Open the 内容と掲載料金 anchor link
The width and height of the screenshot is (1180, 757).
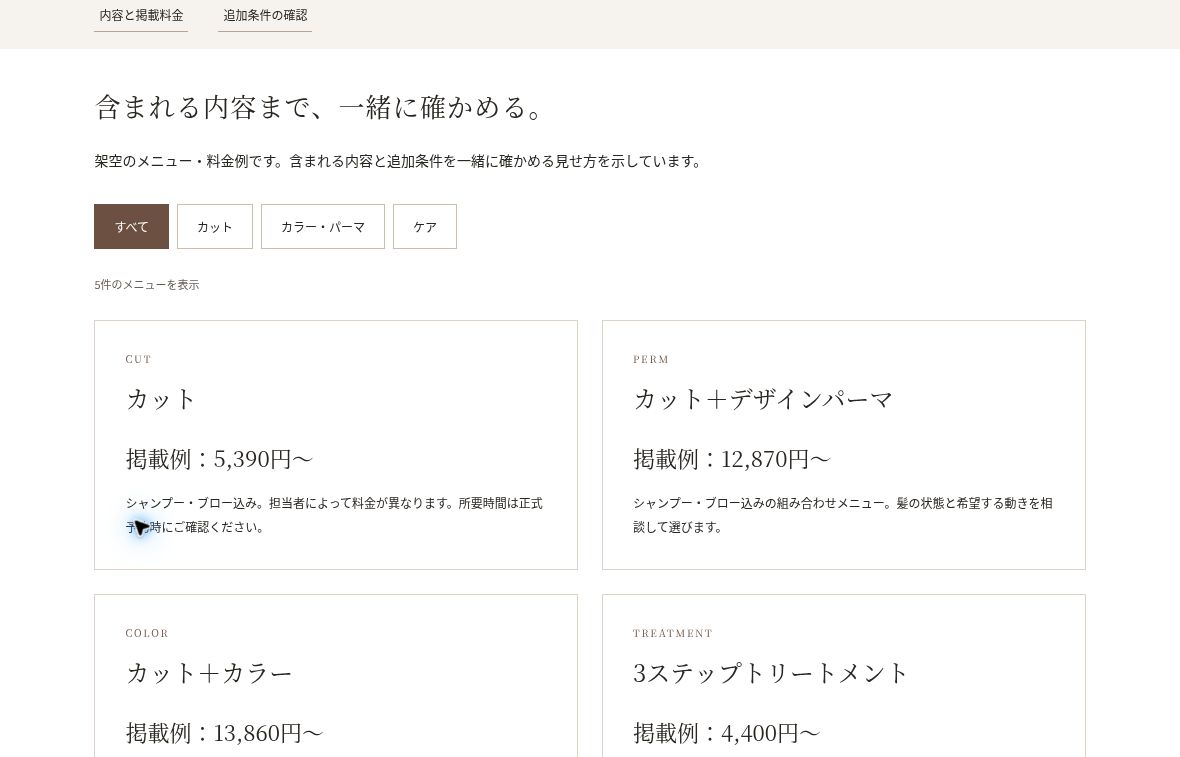tap(141, 15)
